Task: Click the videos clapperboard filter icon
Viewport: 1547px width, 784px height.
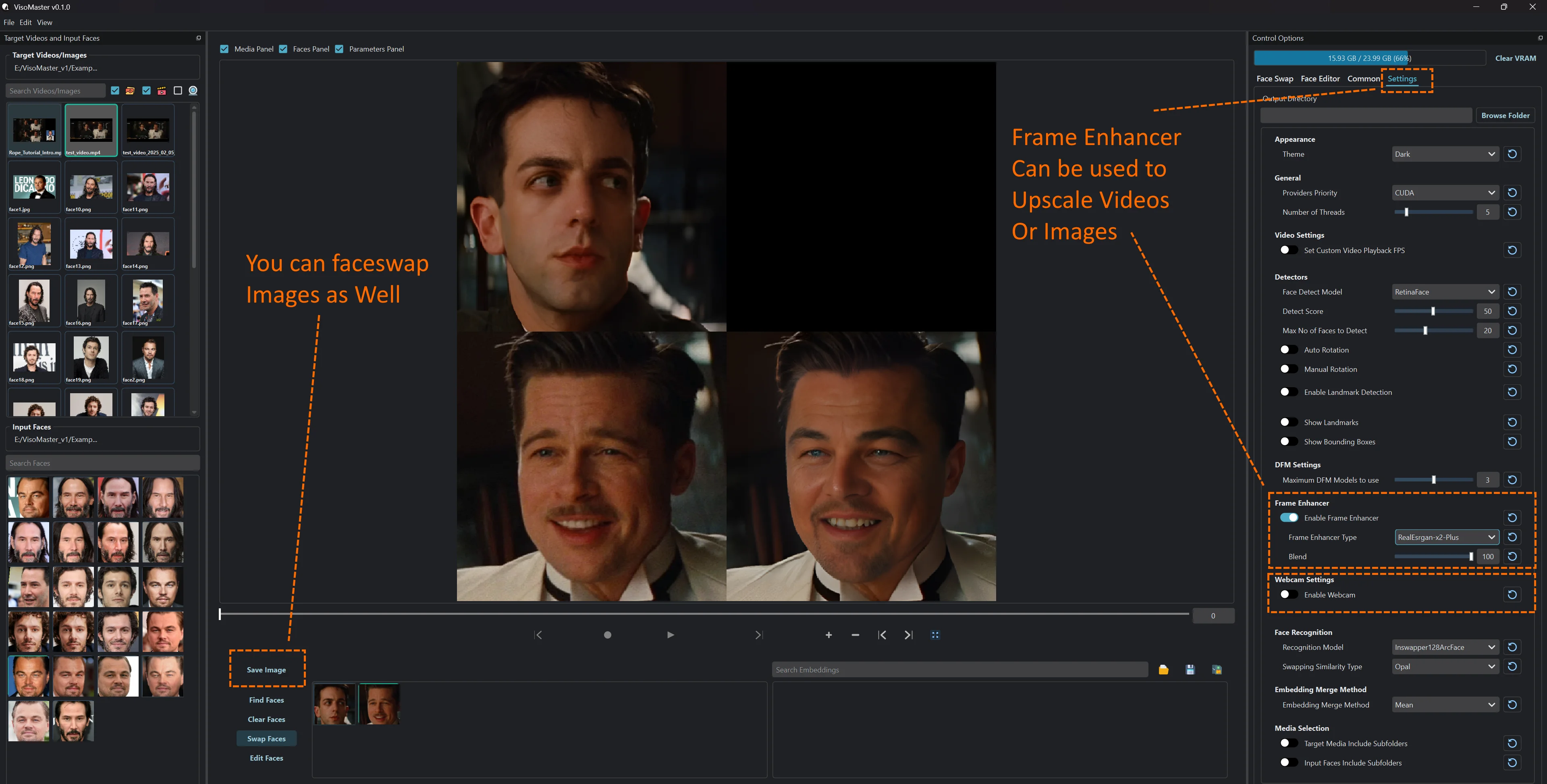Action: point(162,91)
